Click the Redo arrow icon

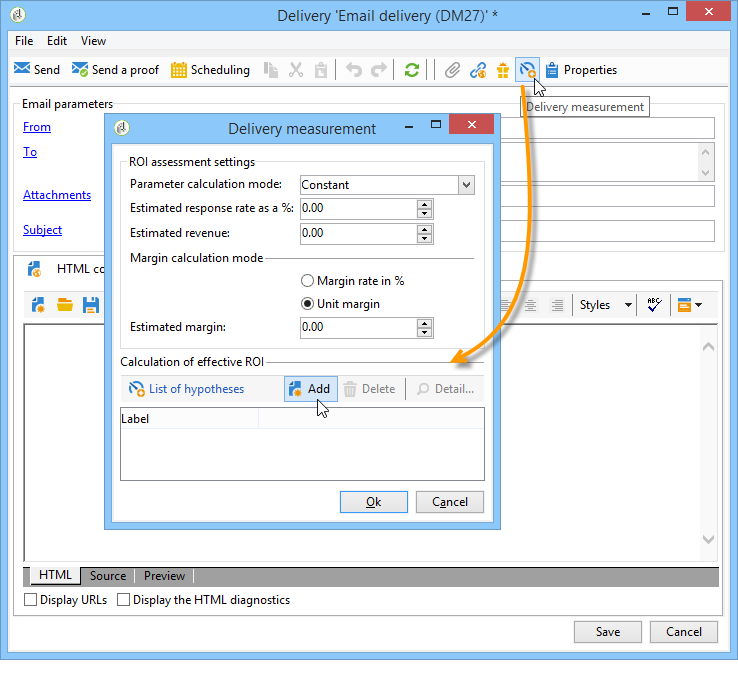(379, 70)
